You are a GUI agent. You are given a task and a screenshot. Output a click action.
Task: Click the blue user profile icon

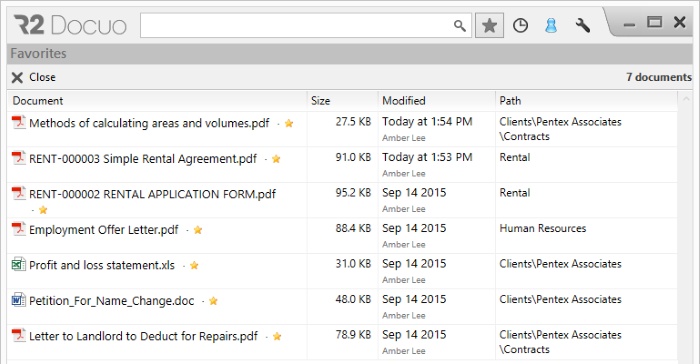tap(551, 25)
